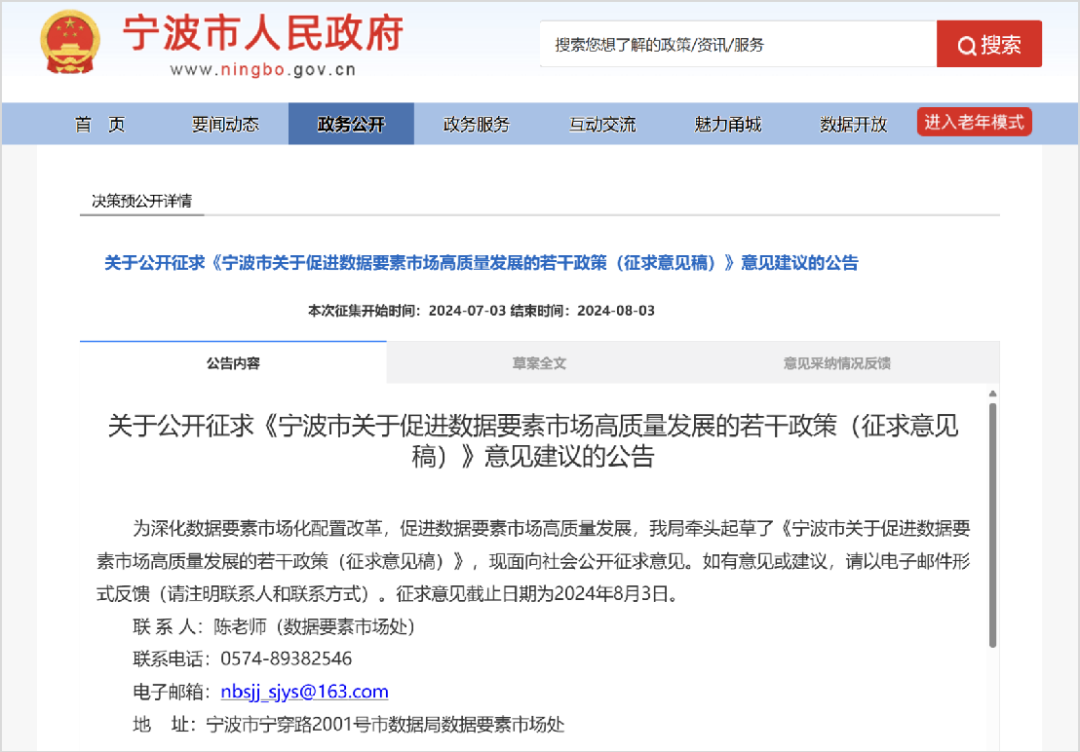Viewport: 1080px width, 752px height.
Task: Visit the 魅力甬城 section
Action: coord(728,124)
